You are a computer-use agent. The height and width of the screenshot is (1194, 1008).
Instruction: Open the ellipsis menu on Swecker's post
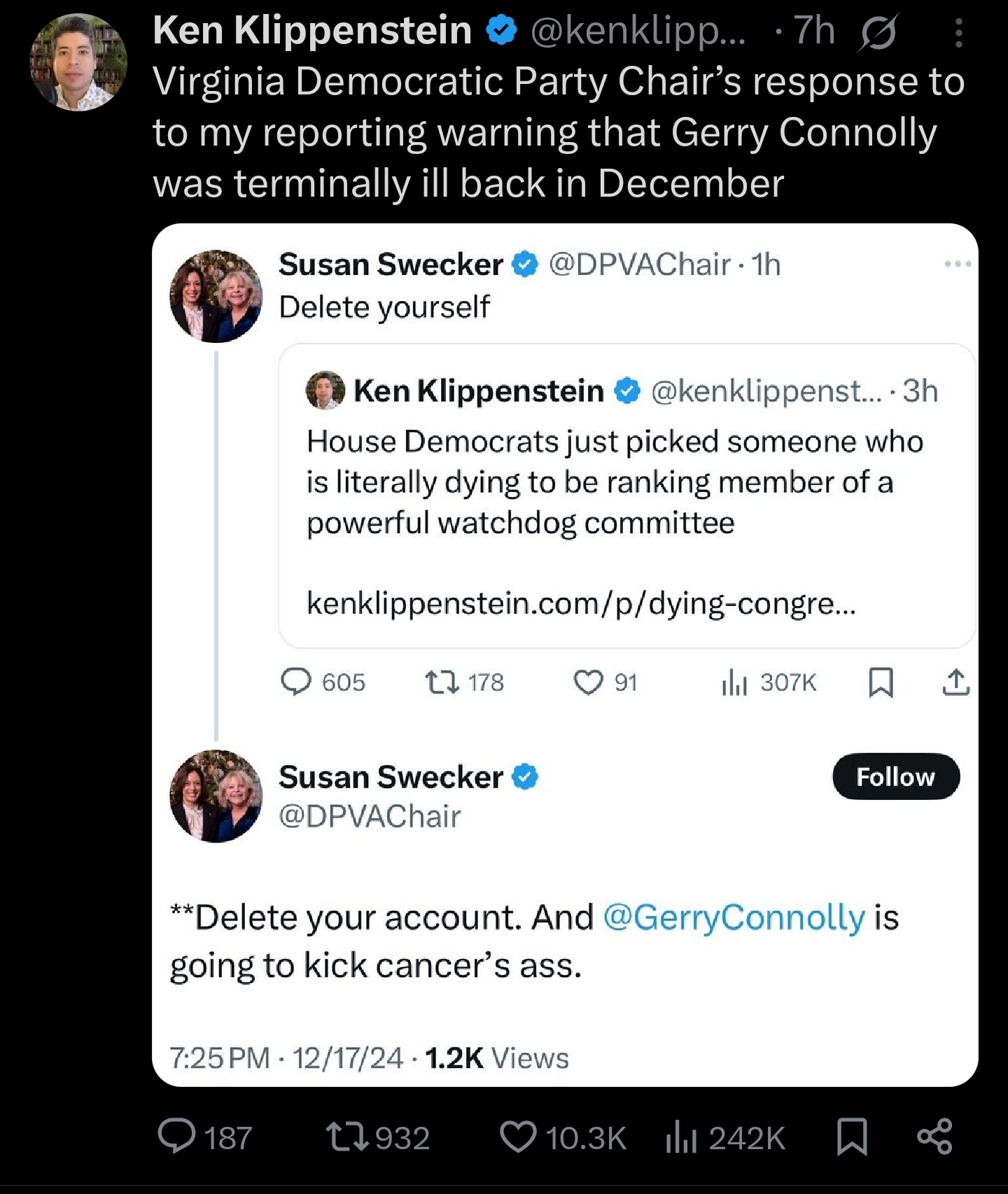(958, 264)
